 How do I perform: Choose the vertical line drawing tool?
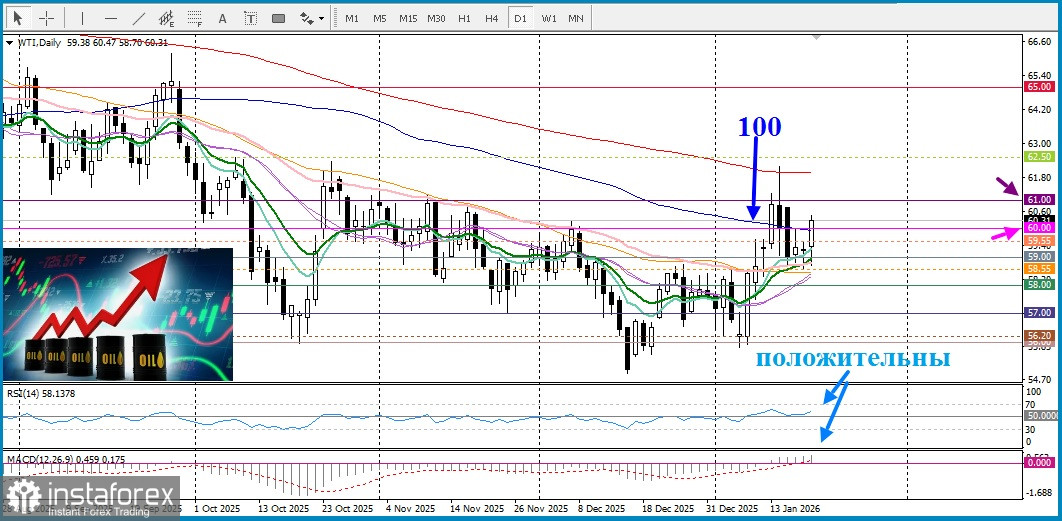coord(82,18)
